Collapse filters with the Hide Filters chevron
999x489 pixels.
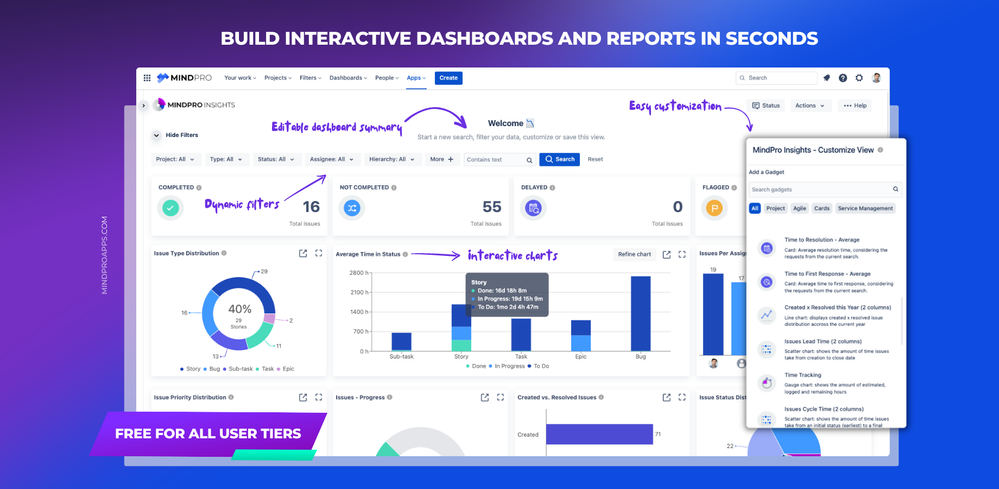pos(156,135)
